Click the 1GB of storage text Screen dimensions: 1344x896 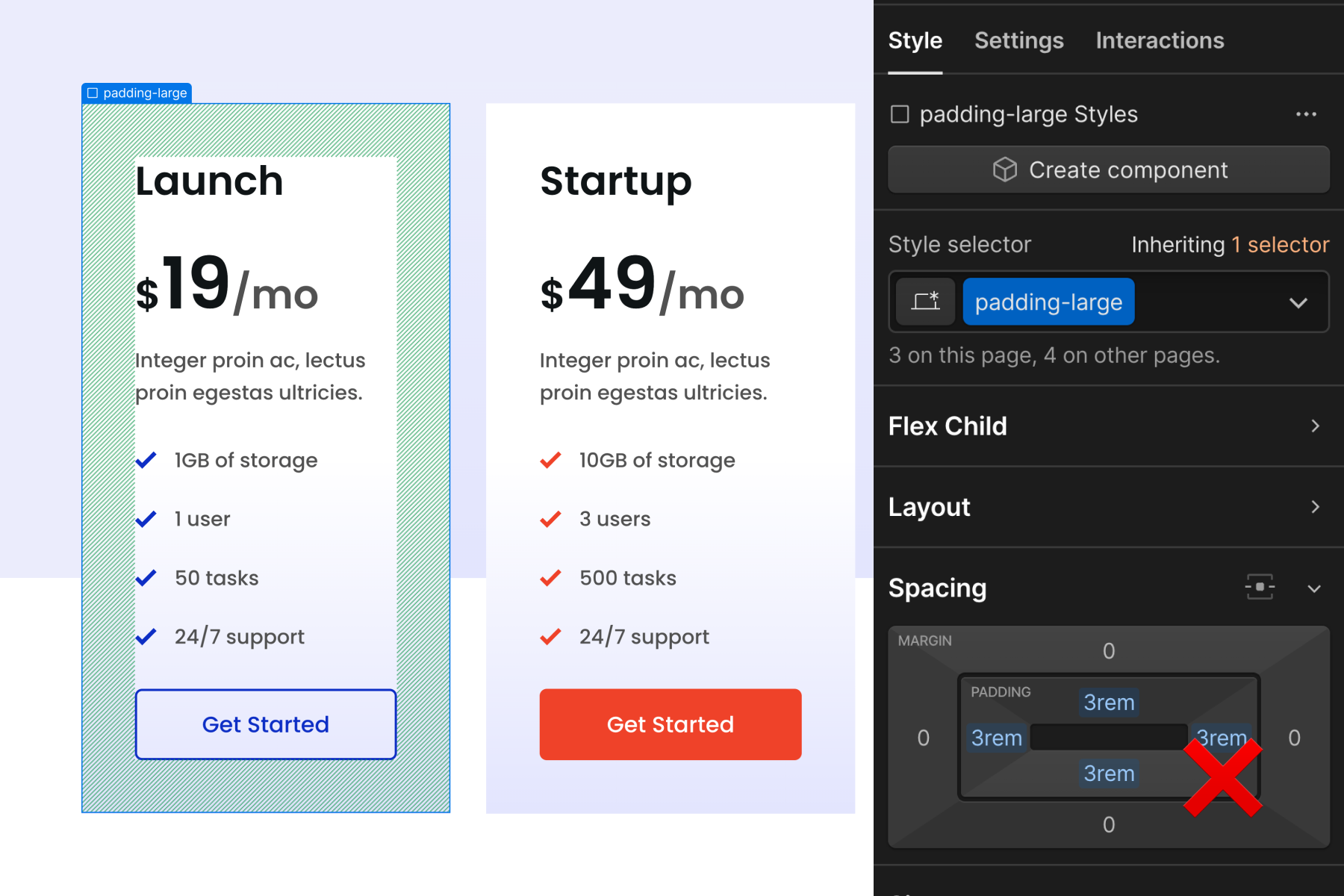tap(246, 460)
